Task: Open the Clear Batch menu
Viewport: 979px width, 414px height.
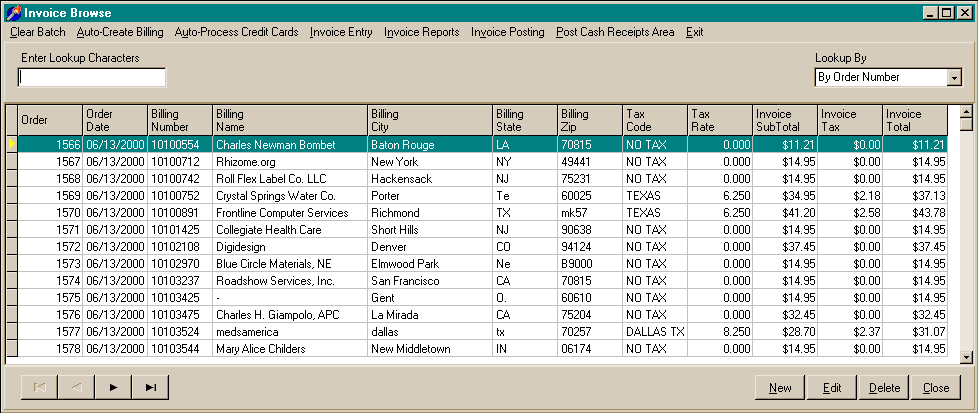Action: point(38,32)
